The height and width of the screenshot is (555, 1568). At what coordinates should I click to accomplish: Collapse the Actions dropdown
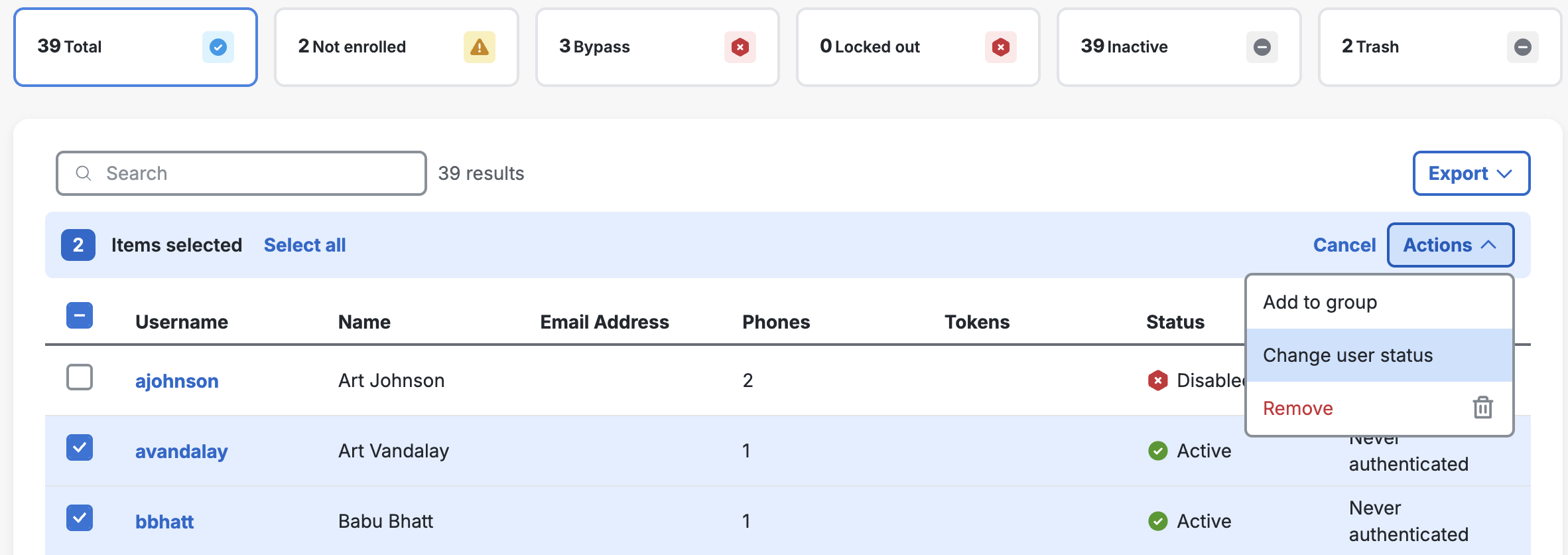pos(1450,244)
